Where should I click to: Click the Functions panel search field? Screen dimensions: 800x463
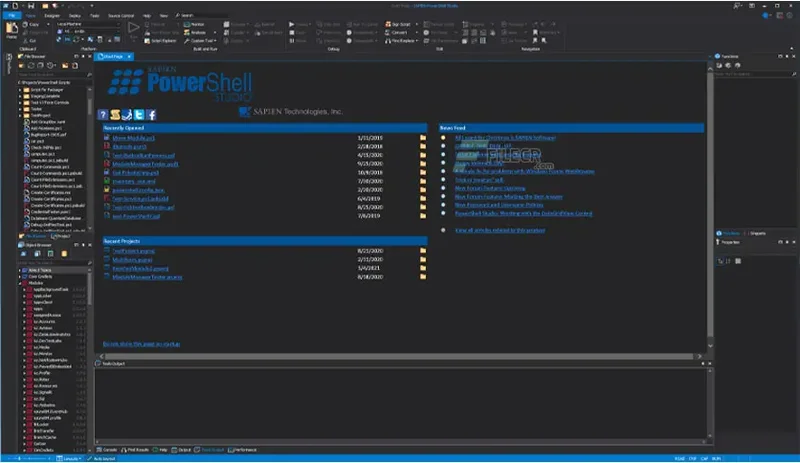coord(755,74)
